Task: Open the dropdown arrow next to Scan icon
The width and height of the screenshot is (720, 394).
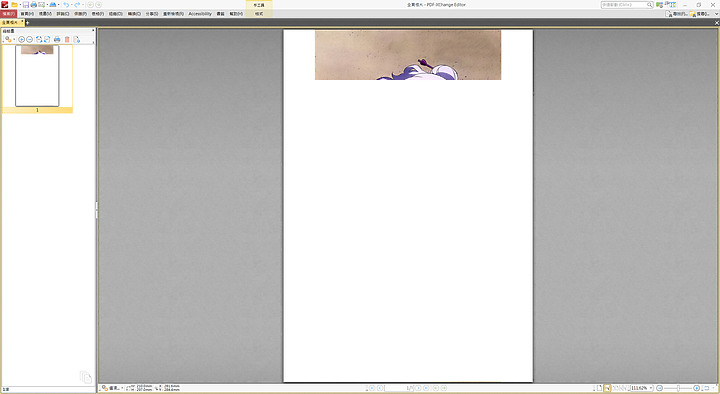Action: (x=58, y=5)
